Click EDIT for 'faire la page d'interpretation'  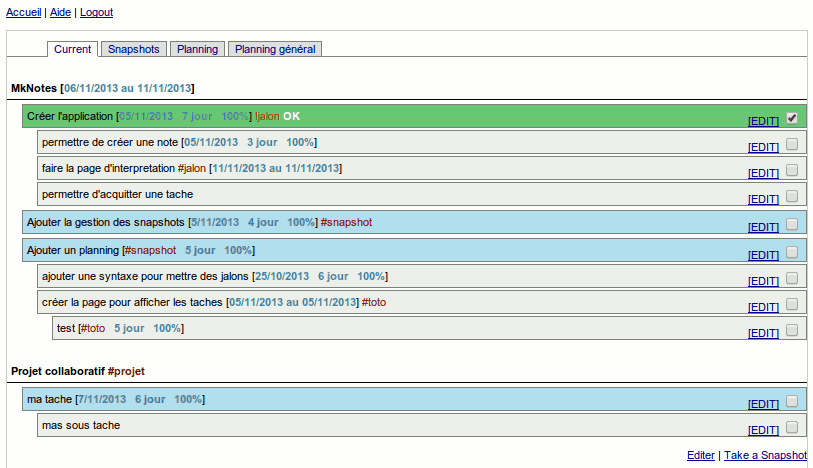coord(763,173)
